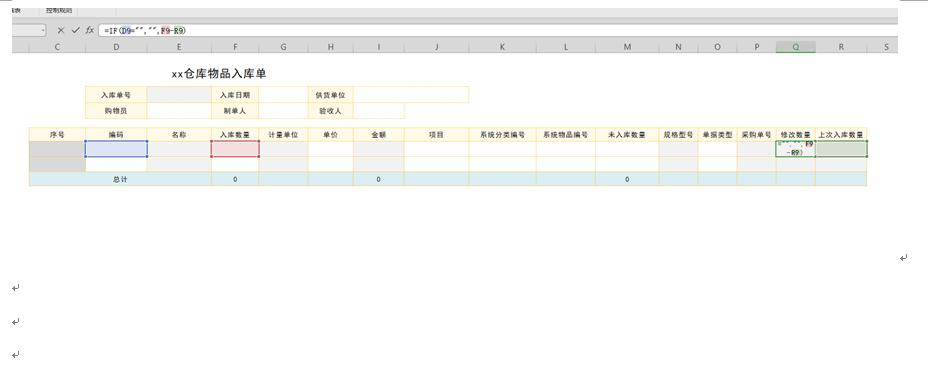Open the name box dropdown arrow
Viewport: 928px width, 372px height.
coord(43,30)
